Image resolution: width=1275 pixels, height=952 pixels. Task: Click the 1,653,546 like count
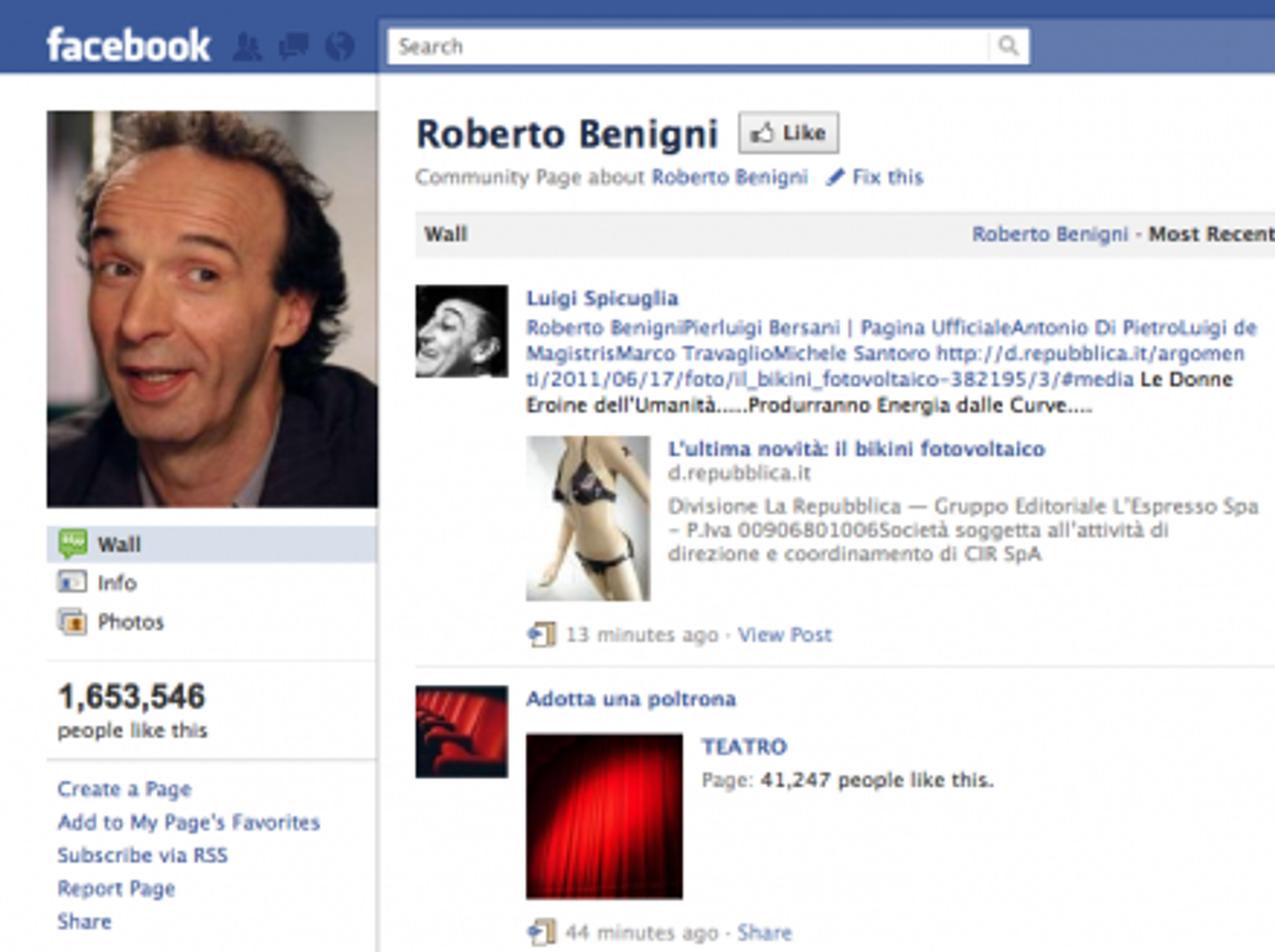[x=132, y=696]
